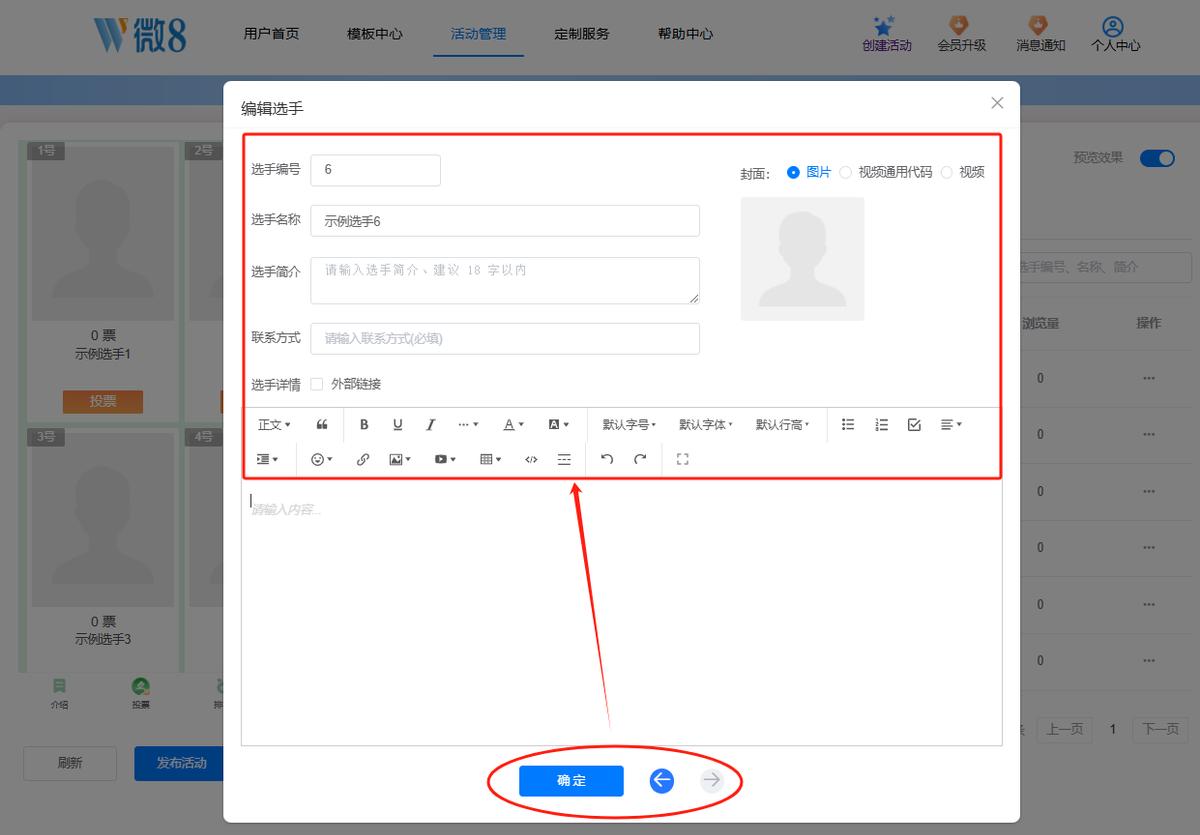Check the 外部链接 checkbox
This screenshot has width=1200, height=835.
point(317,384)
